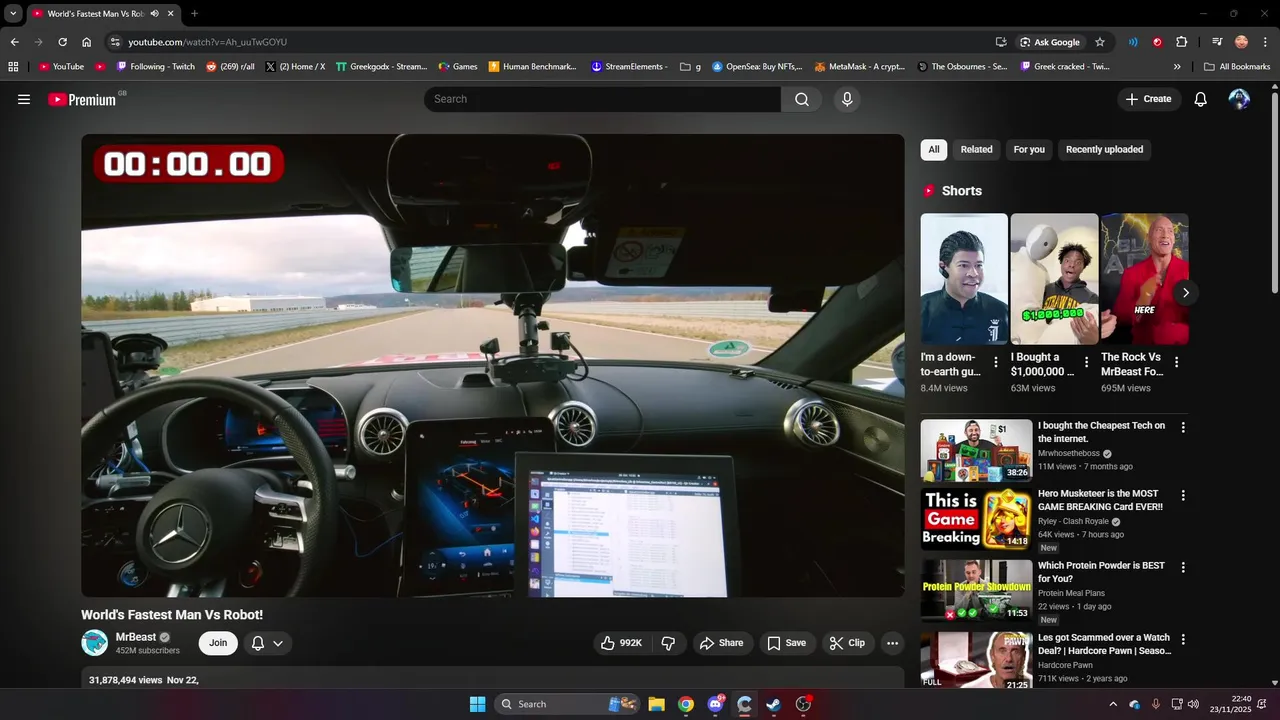Expand hidden bookmarks double chevron
Screen dimensions: 1280x720
point(1177,67)
